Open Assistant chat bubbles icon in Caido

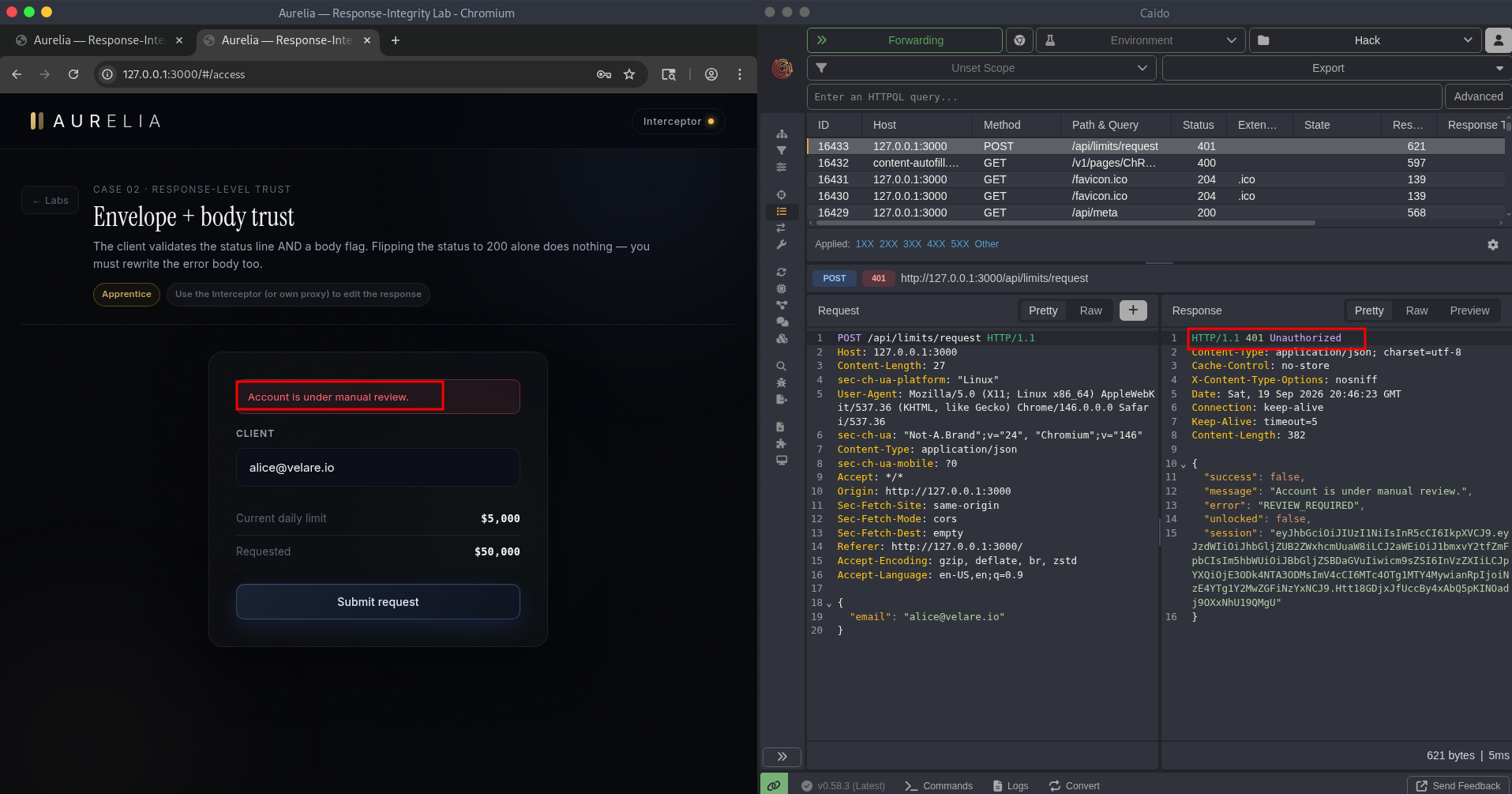tap(782, 322)
